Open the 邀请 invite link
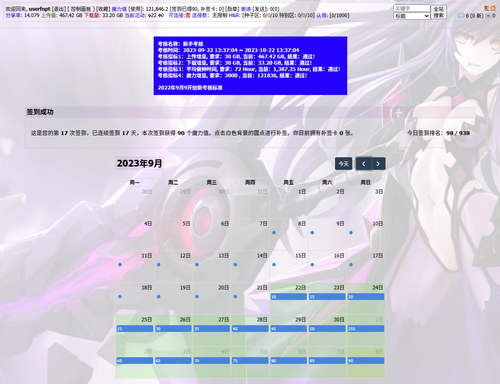 click(x=246, y=9)
